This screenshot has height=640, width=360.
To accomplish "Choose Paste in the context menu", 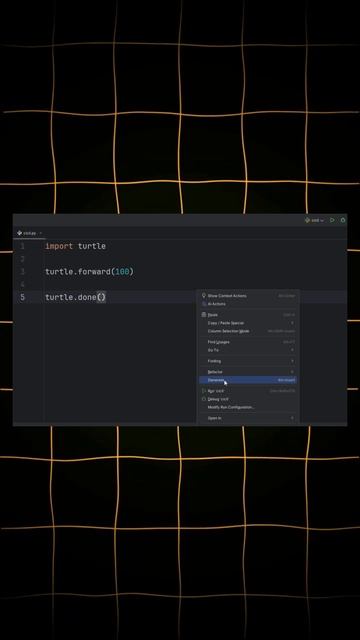I will pyautogui.click(x=249, y=315).
